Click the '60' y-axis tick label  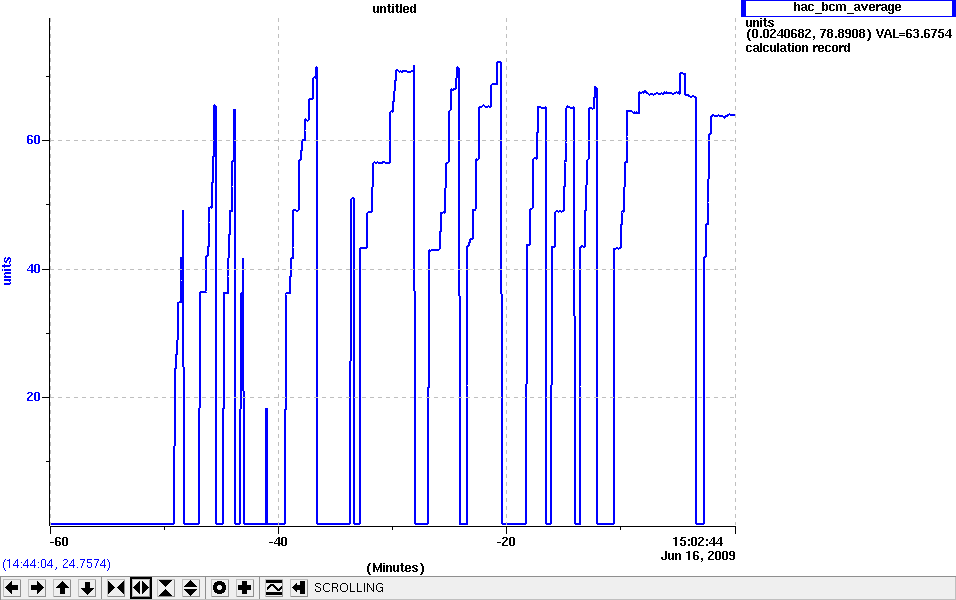point(33,140)
